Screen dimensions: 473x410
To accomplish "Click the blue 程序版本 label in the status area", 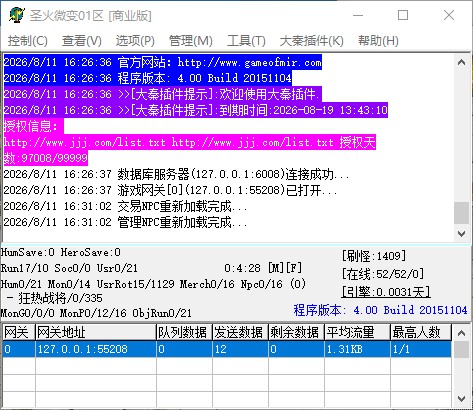I will tap(380, 310).
